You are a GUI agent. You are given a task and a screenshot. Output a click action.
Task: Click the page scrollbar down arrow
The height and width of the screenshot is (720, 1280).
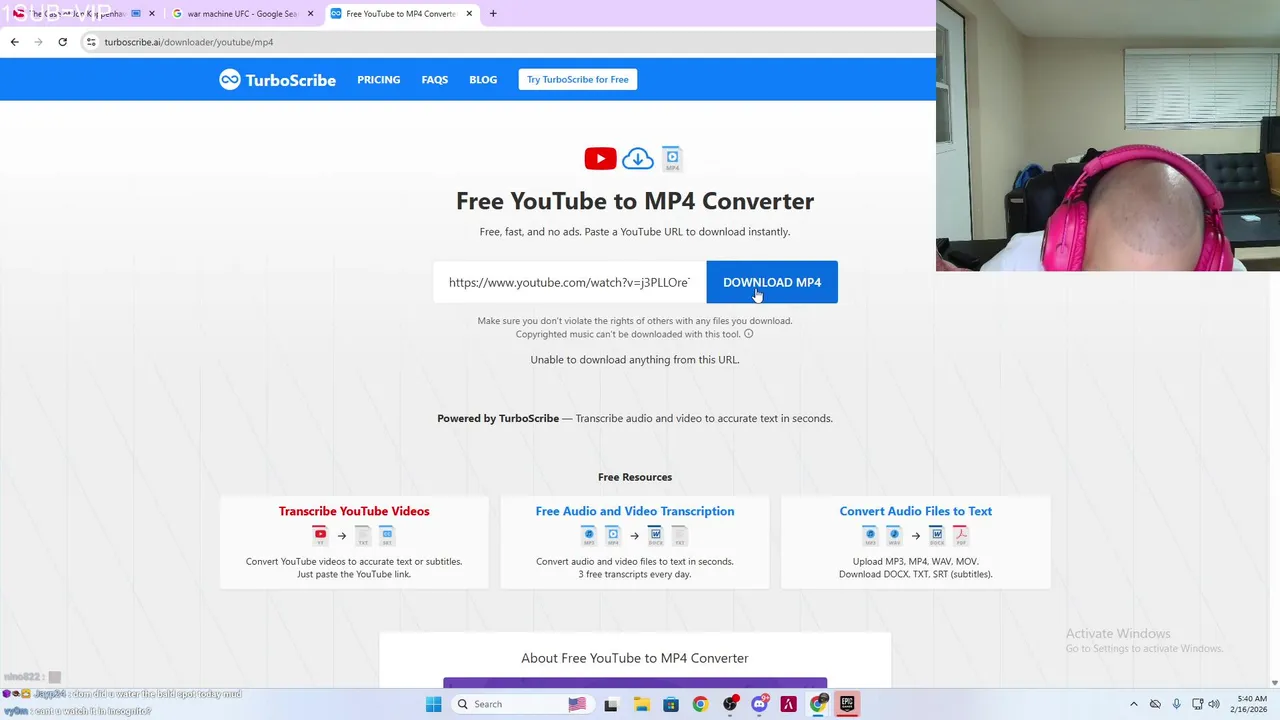pyautogui.click(x=1274, y=683)
